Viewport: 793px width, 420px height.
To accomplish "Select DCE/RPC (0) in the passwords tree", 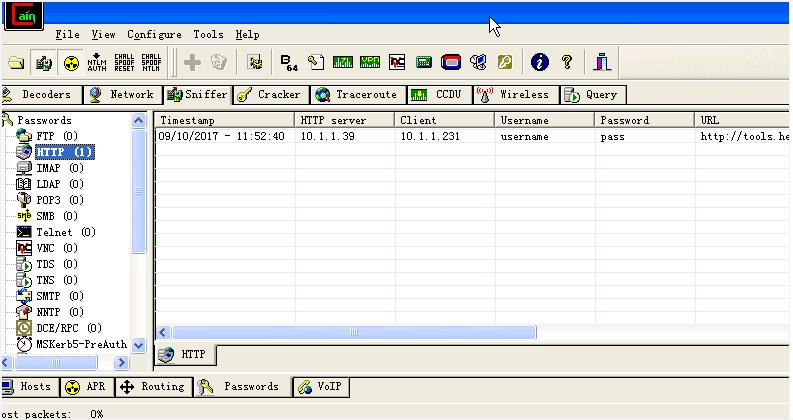I will 69,328.
